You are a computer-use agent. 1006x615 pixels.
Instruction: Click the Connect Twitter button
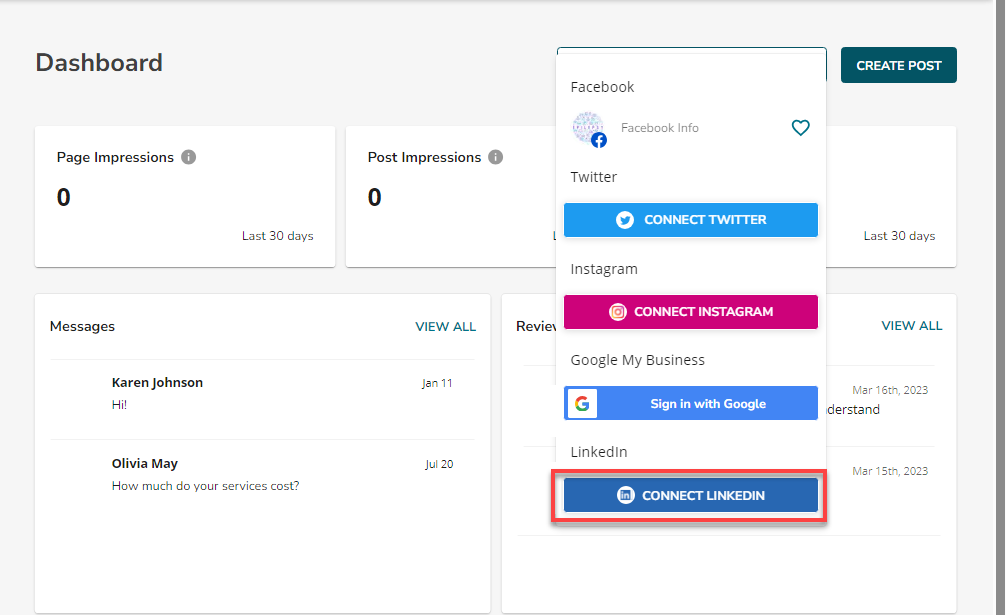point(690,220)
